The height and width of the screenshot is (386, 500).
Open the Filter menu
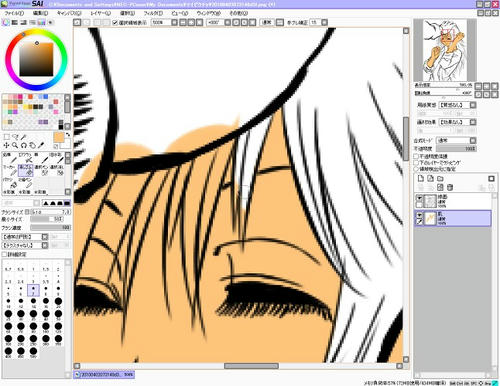point(153,13)
